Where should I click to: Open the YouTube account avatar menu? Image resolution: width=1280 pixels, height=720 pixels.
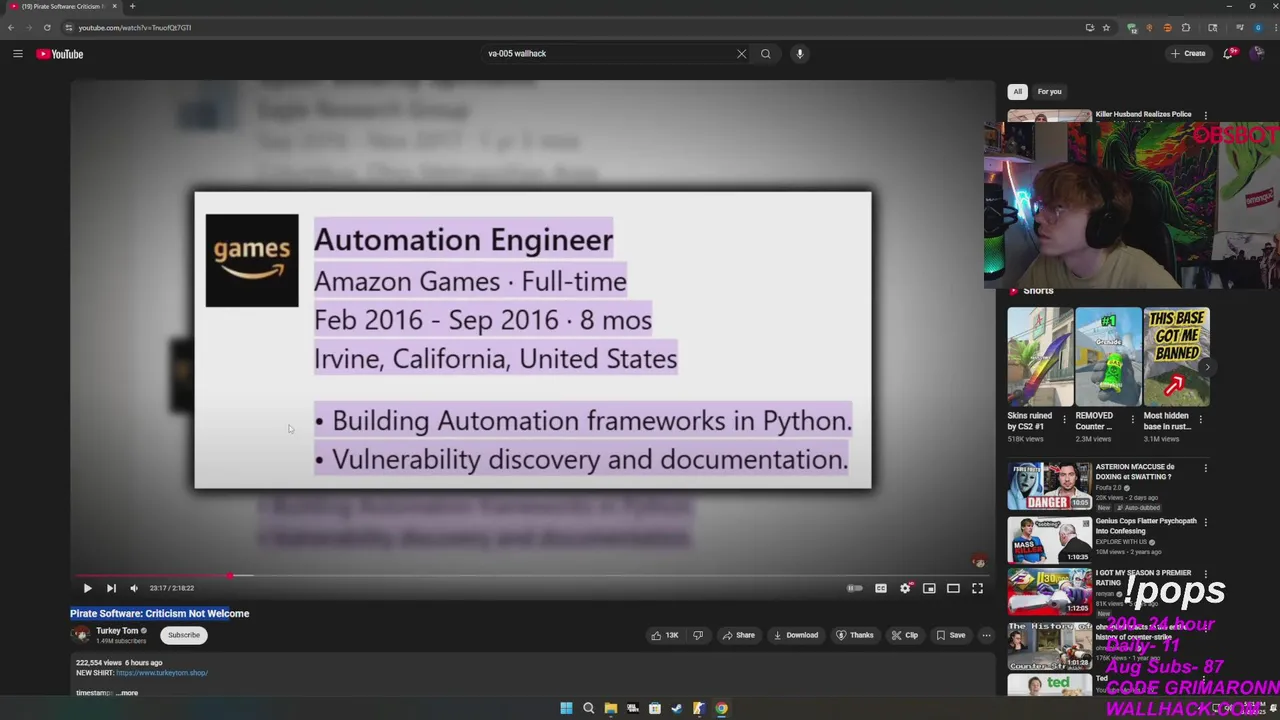1258,54
